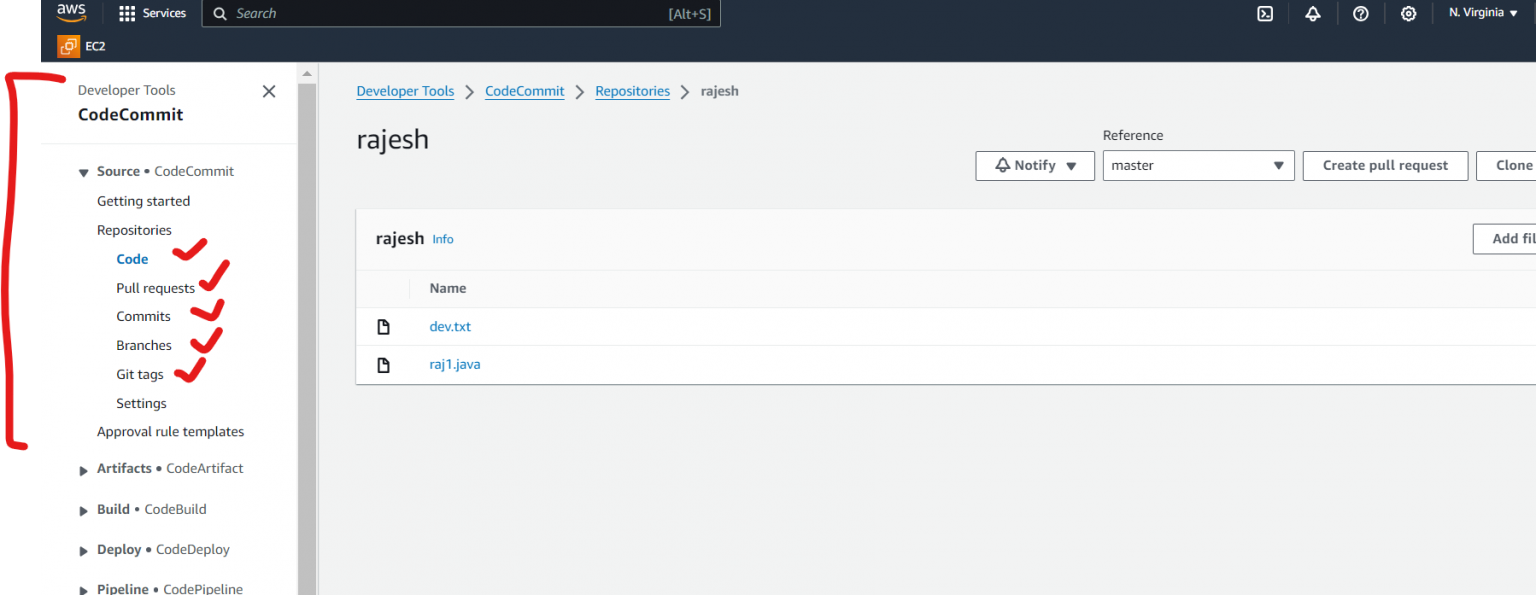Click the Name column header

click(448, 288)
